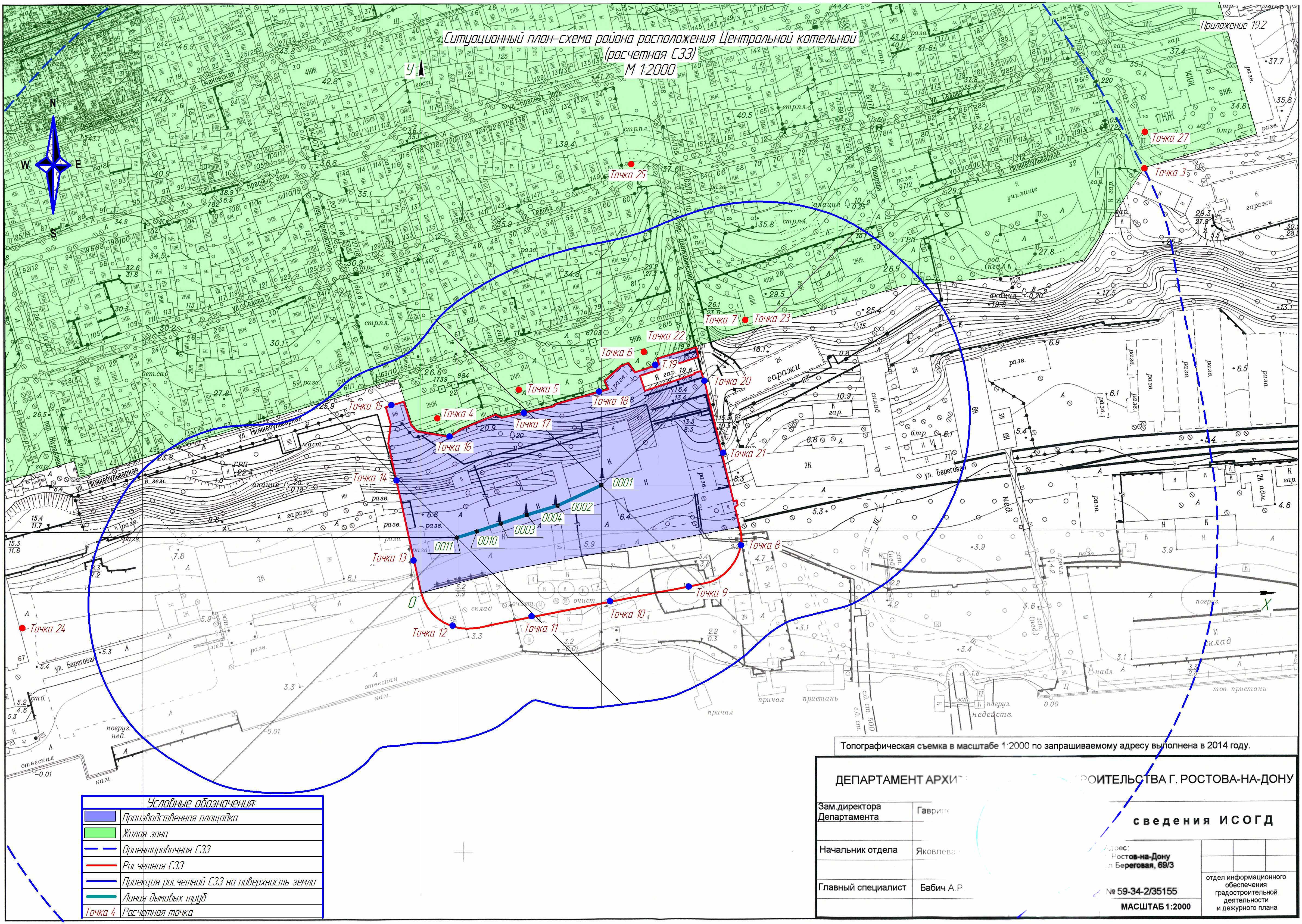Image resolution: width=1302 pixels, height=924 pixels.
Task: Click the red dot at Точка 3
Action: click(1144, 168)
